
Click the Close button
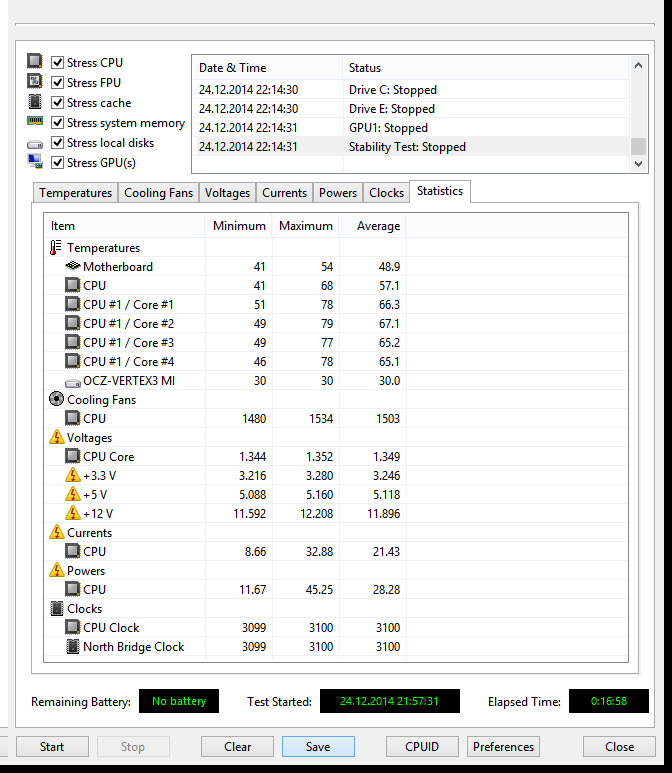[619, 746]
